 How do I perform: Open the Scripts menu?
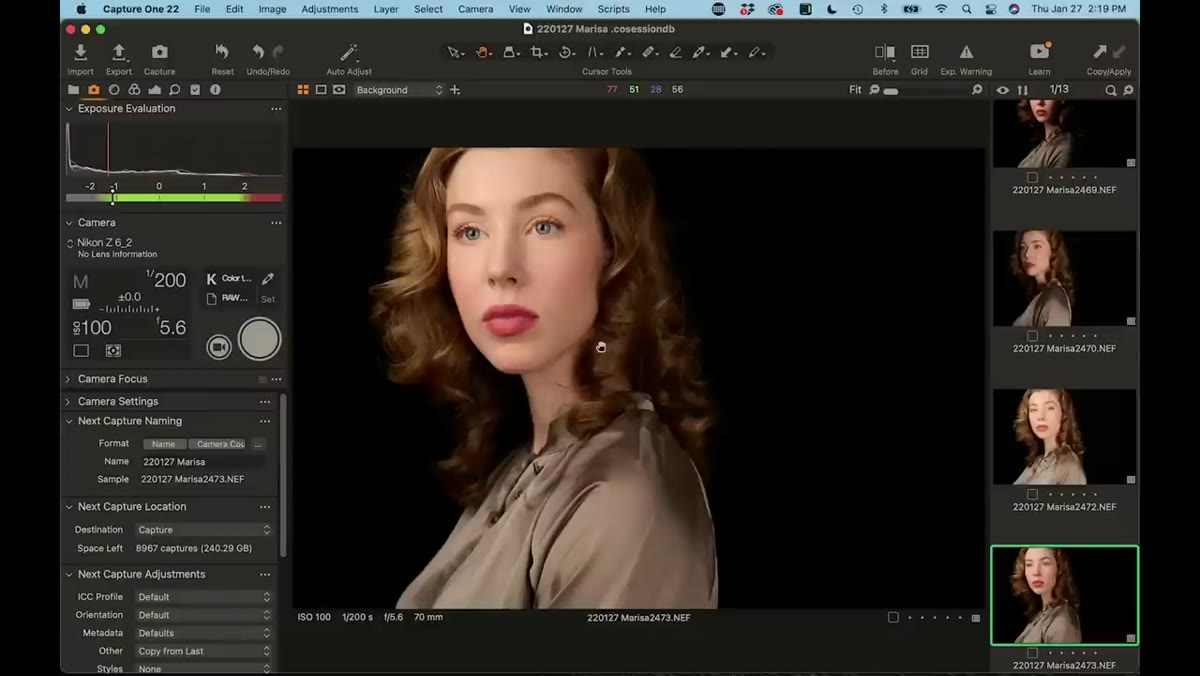[x=613, y=9]
